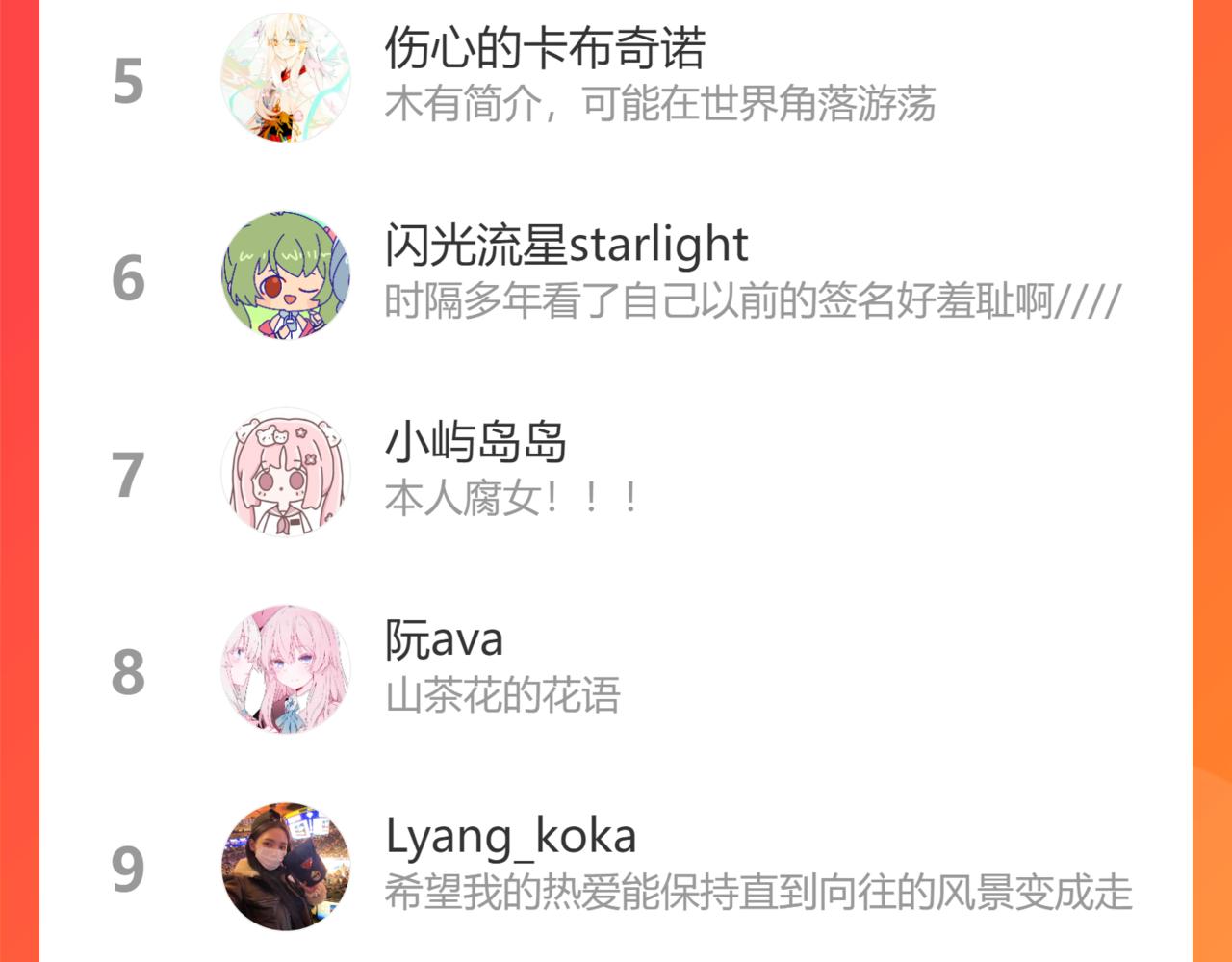Open the green-haired avatar of 闪光流星starlight
Screen dimensions: 1232x962
(x=286, y=274)
